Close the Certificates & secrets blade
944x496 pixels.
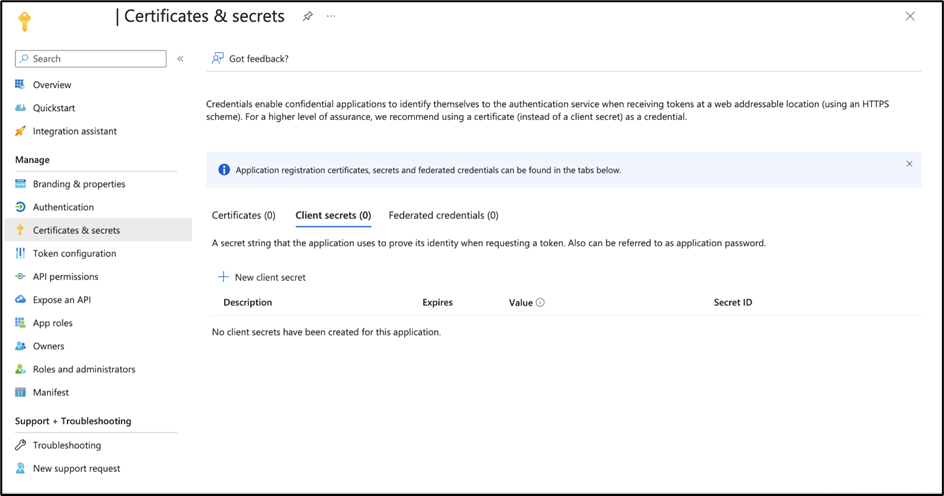click(910, 16)
